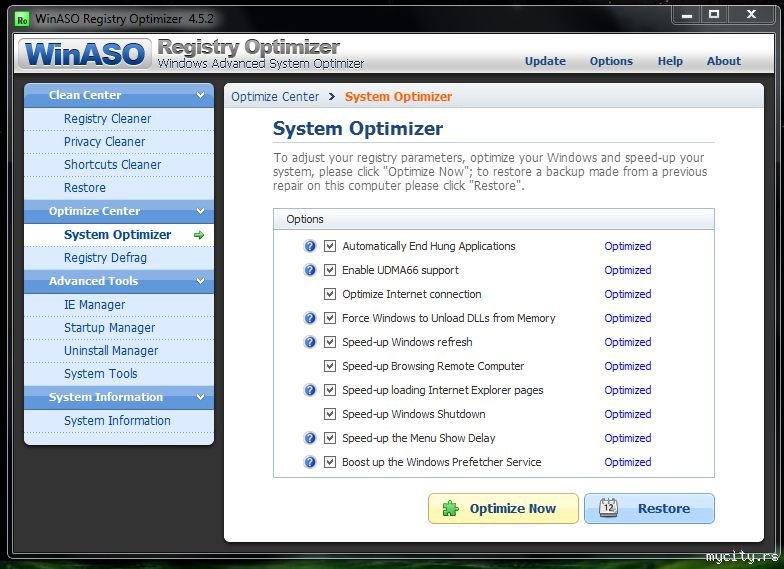
Task: Open Startup Manager tool
Action: tap(119, 328)
